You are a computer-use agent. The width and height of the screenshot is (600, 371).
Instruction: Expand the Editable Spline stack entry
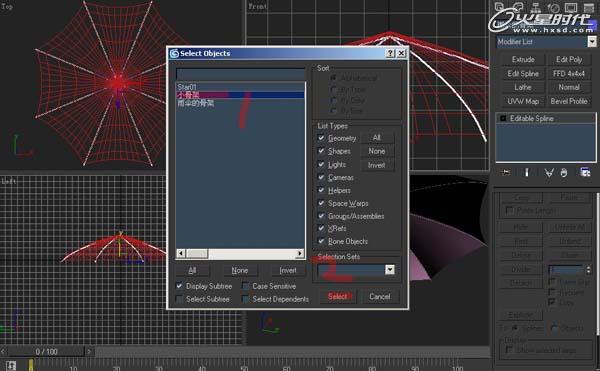pyautogui.click(x=503, y=119)
